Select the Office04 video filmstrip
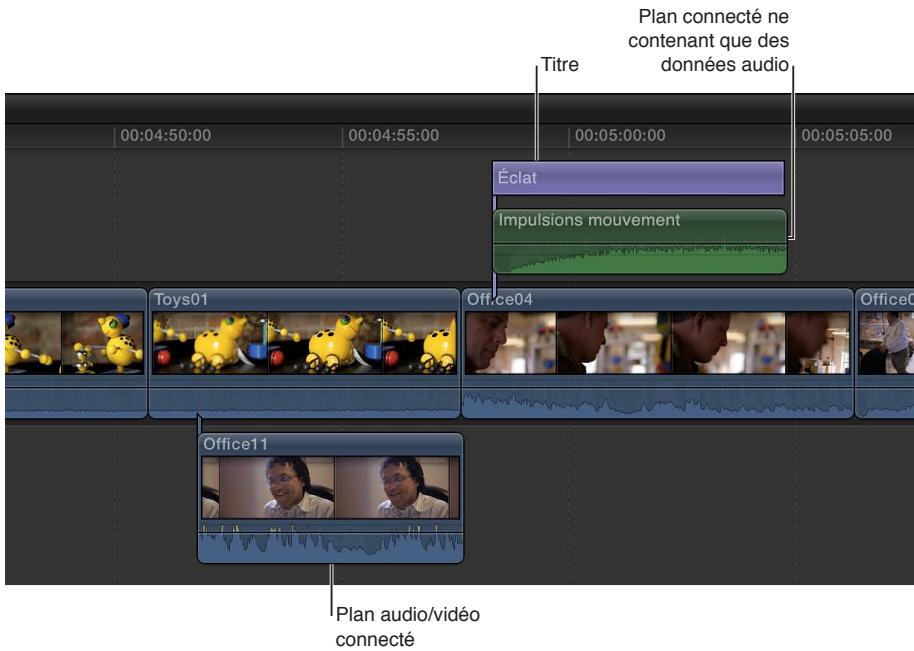Image resolution: width=914 pixels, height=651 pixels. (658, 343)
